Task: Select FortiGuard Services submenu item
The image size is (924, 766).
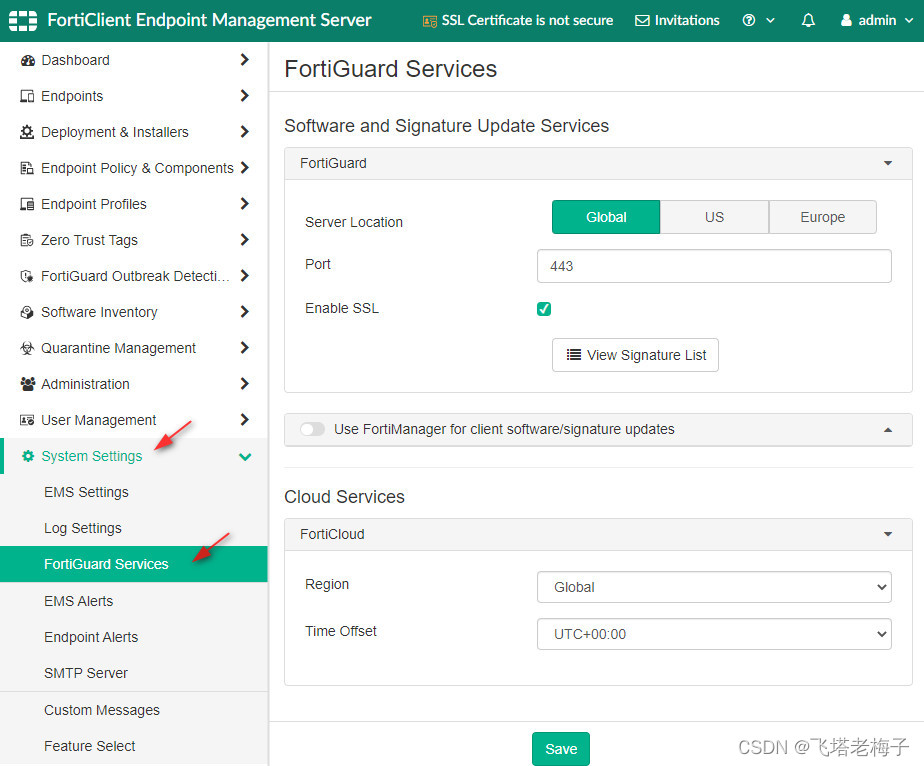Action: click(134, 564)
